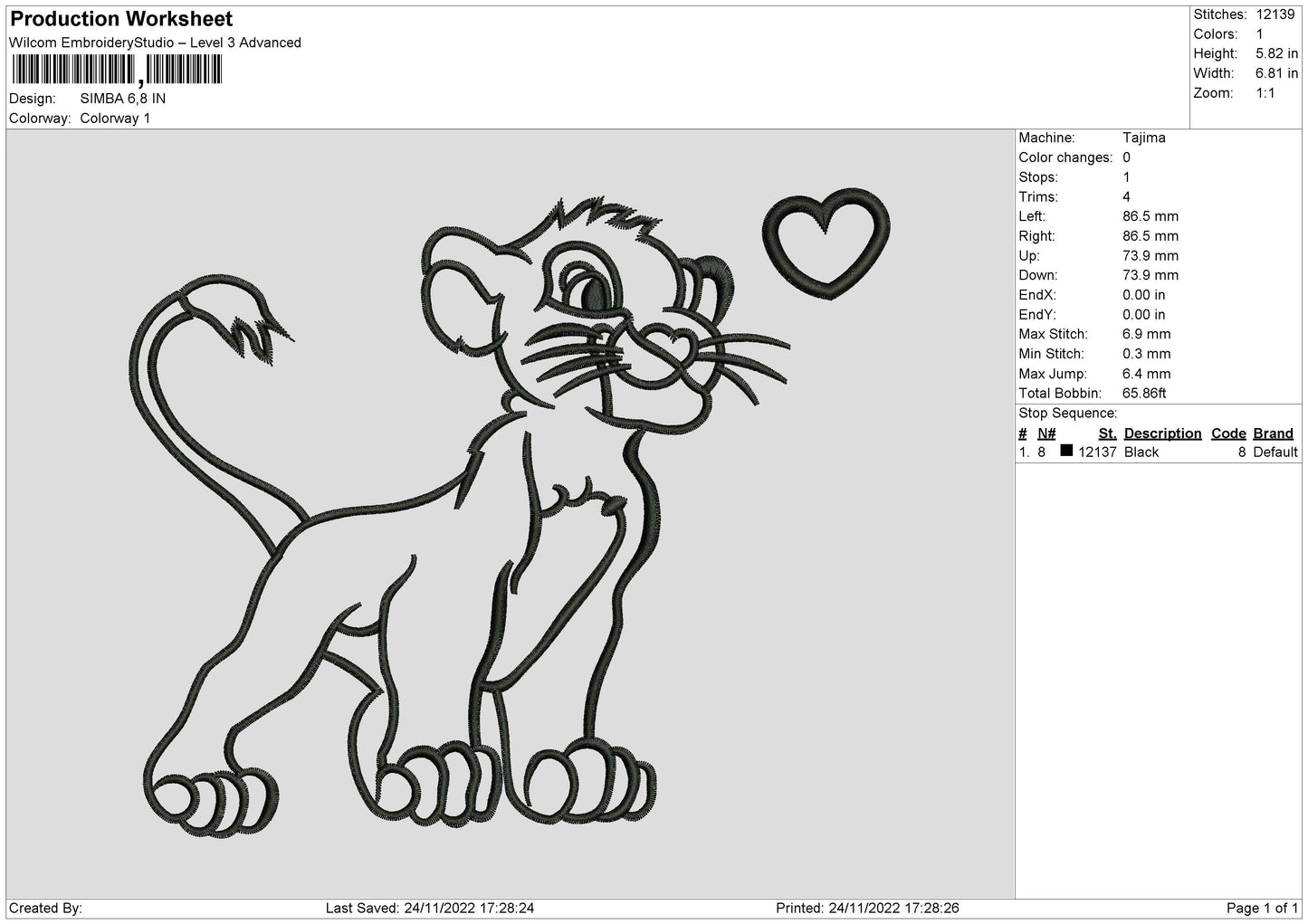Select the Trims value 4
Image resolution: width=1308 pixels, height=924 pixels.
click(1127, 197)
